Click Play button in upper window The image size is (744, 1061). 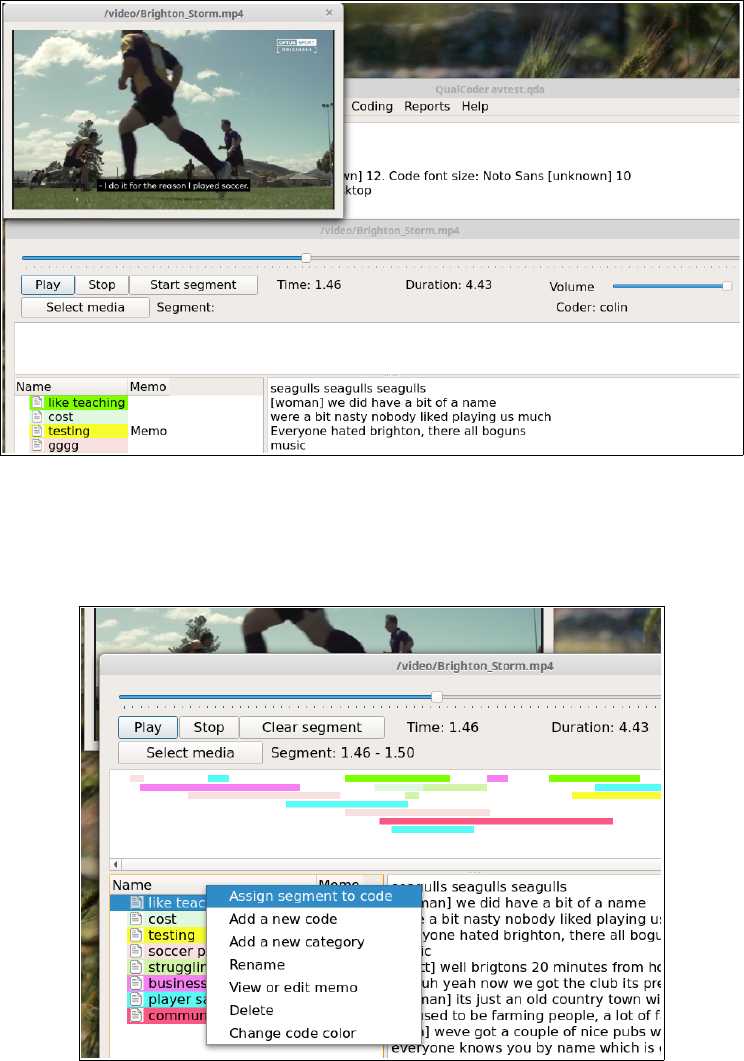(x=47, y=285)
